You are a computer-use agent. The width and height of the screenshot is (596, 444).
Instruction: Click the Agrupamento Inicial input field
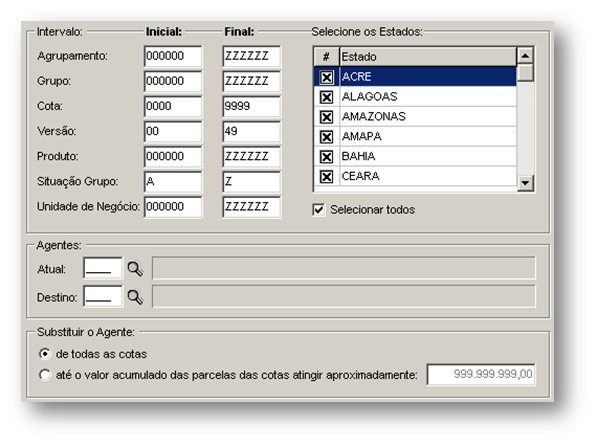[x=173, y=56]
